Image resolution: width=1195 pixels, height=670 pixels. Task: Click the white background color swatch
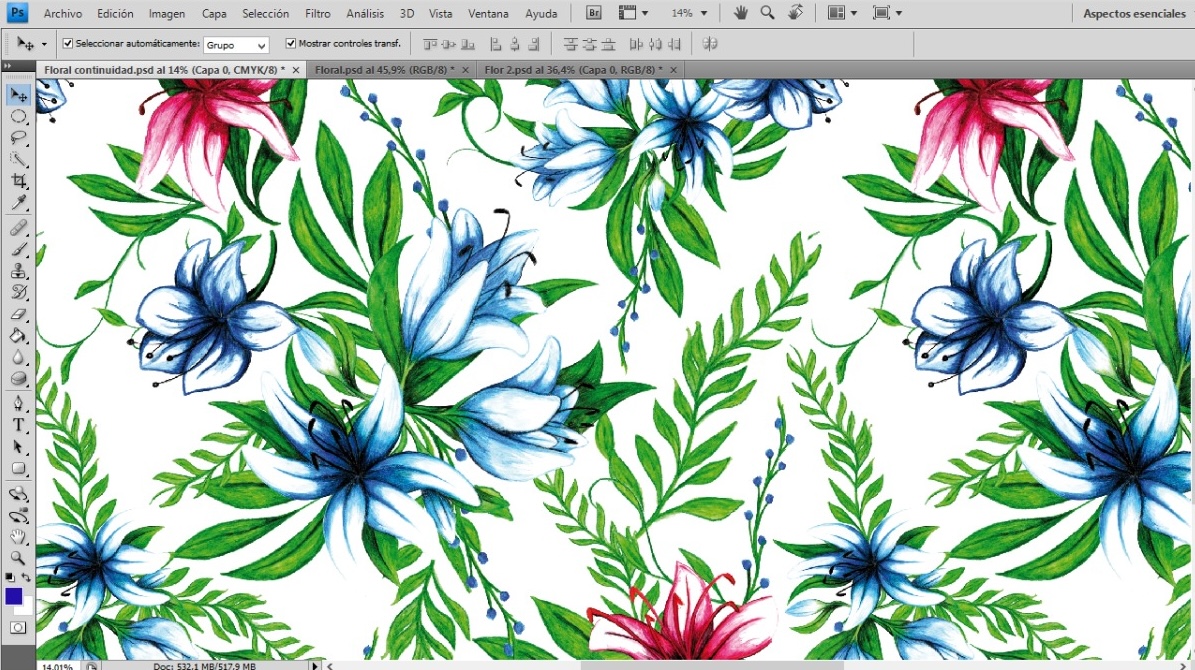coord(27,609)
